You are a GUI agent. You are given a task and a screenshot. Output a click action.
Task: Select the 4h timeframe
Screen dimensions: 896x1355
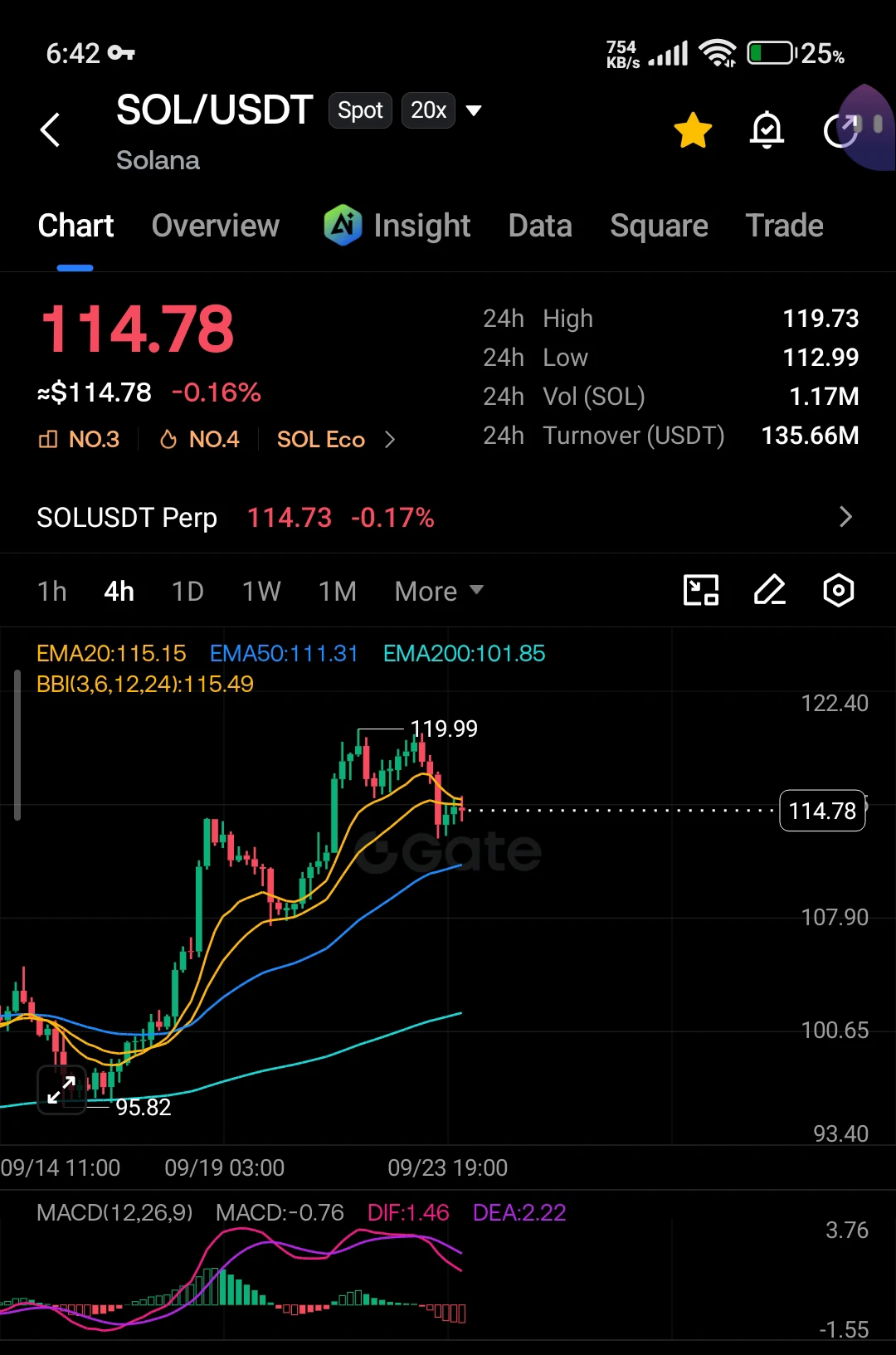pyautogui.click(x=119, y=591)
